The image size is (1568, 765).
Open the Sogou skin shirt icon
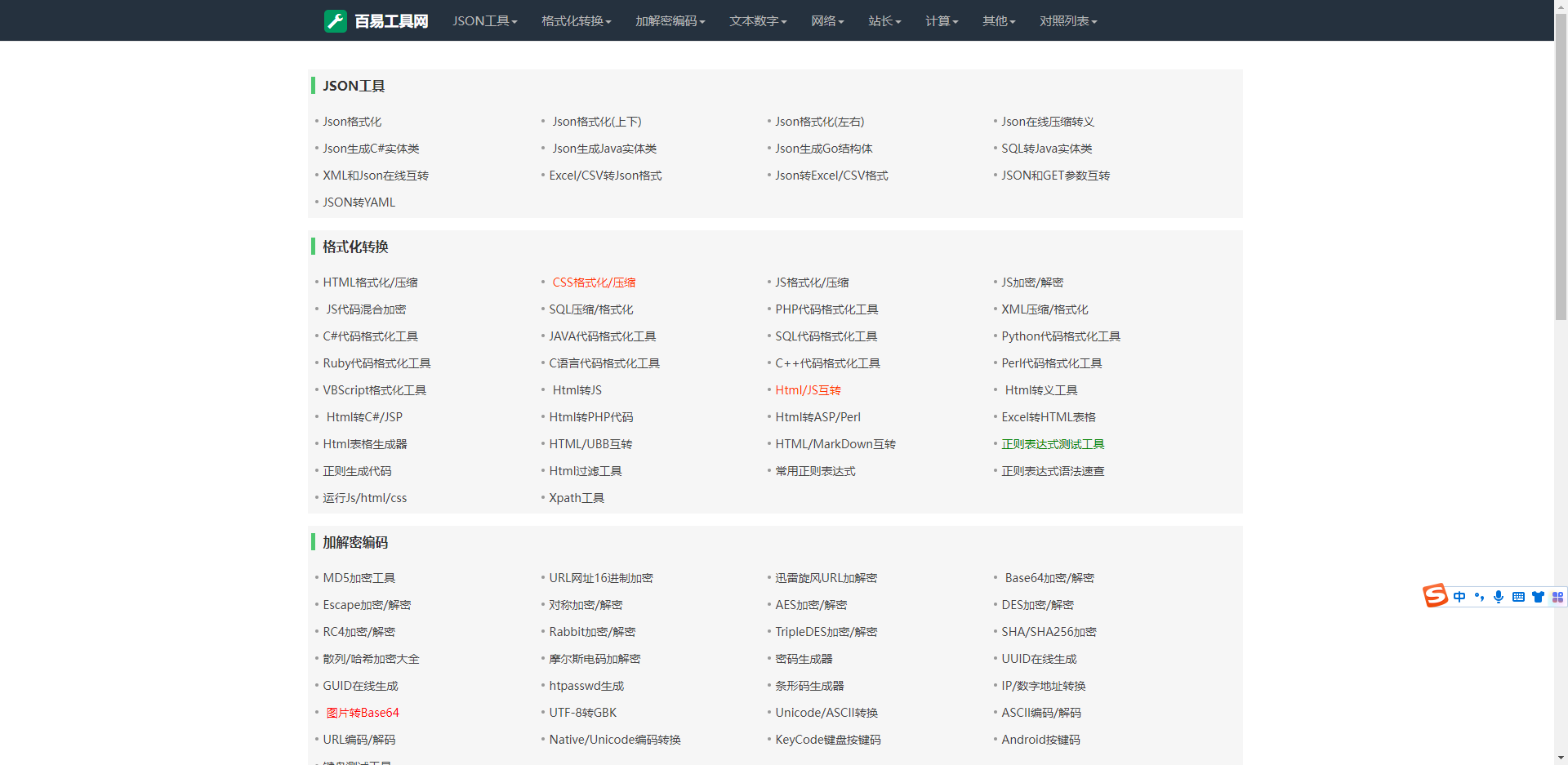[1538, 597]
